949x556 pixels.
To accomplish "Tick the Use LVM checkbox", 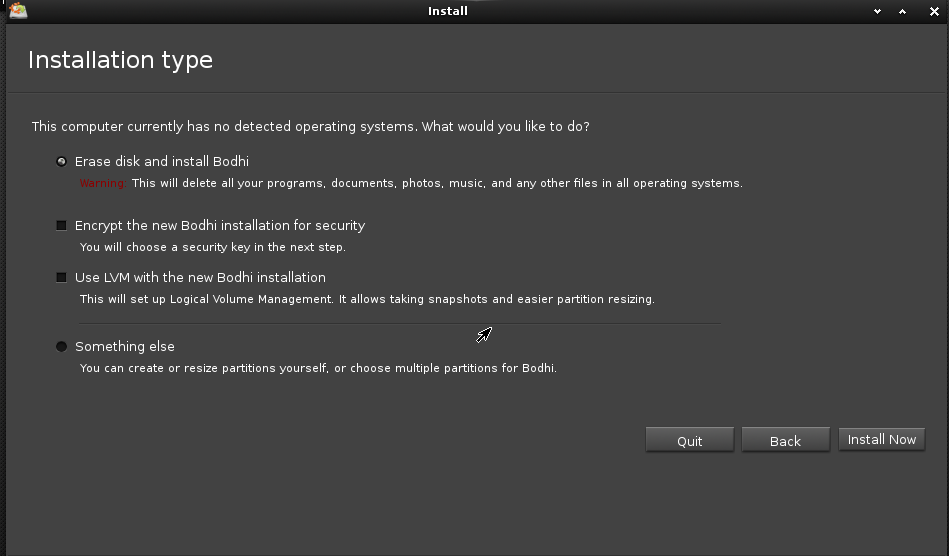I will pos(62,277).
